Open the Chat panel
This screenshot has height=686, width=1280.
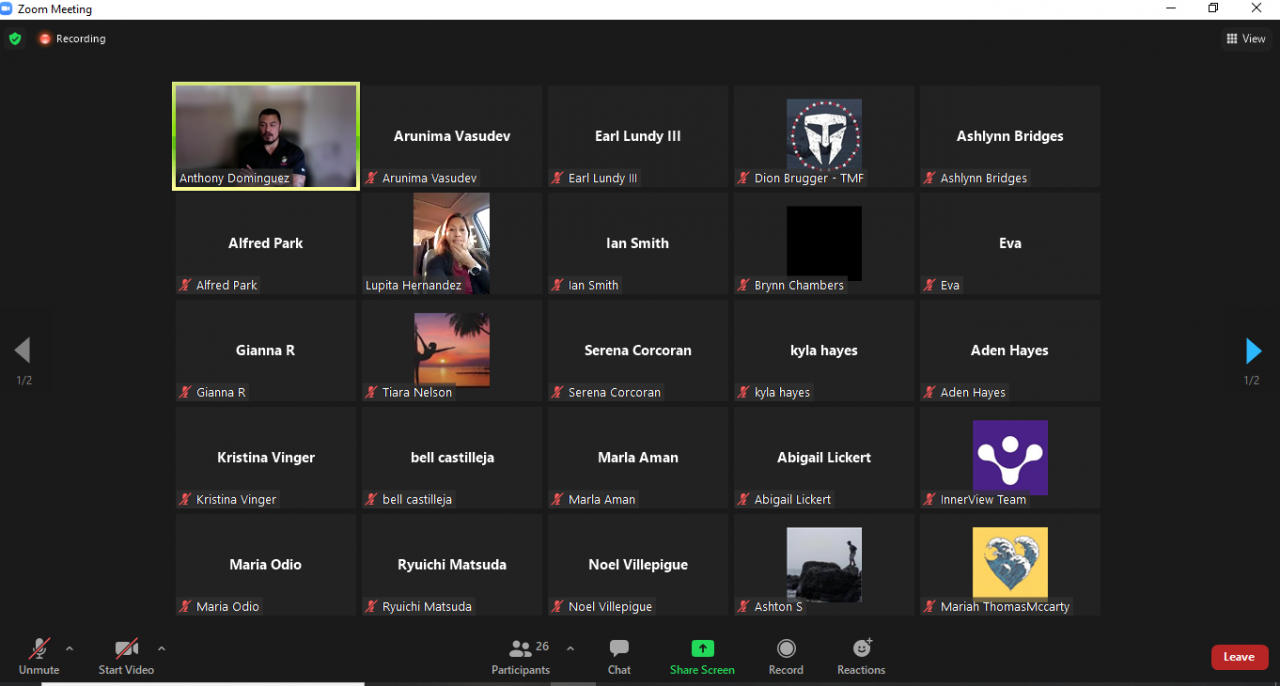click(x=619, y=656)
